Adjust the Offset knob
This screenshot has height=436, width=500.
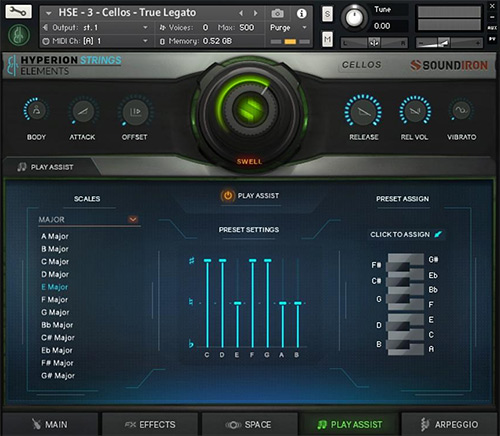pos(135,112)
